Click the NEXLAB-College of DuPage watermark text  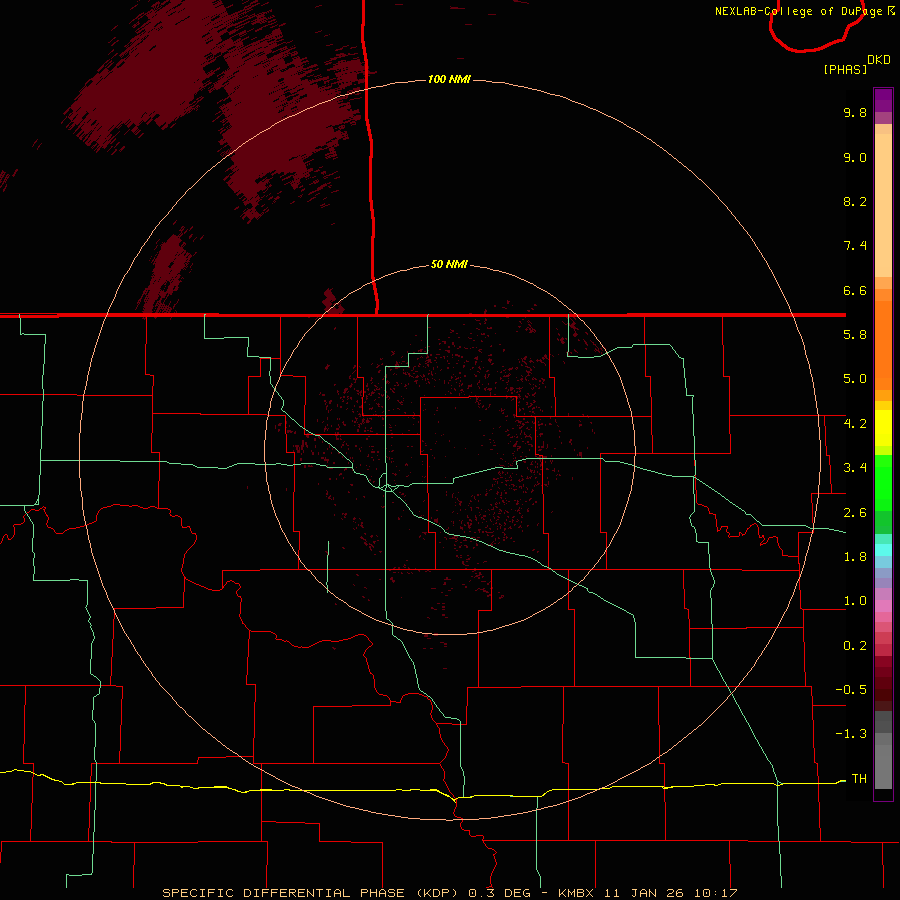tap(805, 11)
